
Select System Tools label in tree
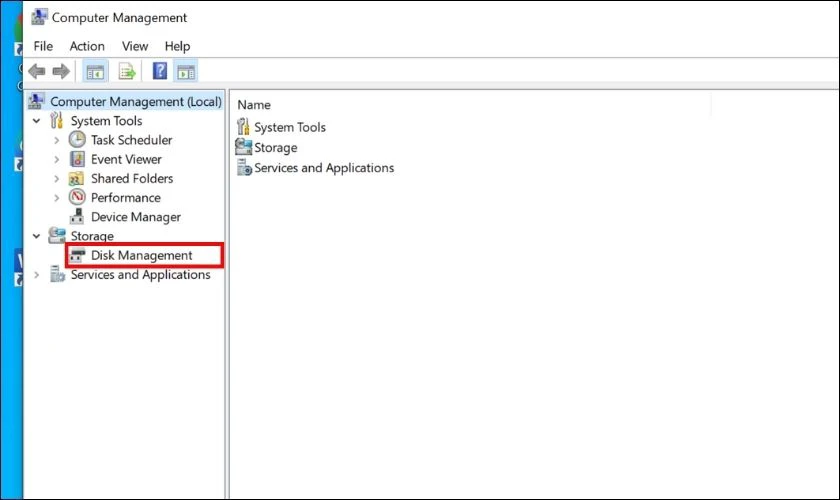[x=106, y=121]
